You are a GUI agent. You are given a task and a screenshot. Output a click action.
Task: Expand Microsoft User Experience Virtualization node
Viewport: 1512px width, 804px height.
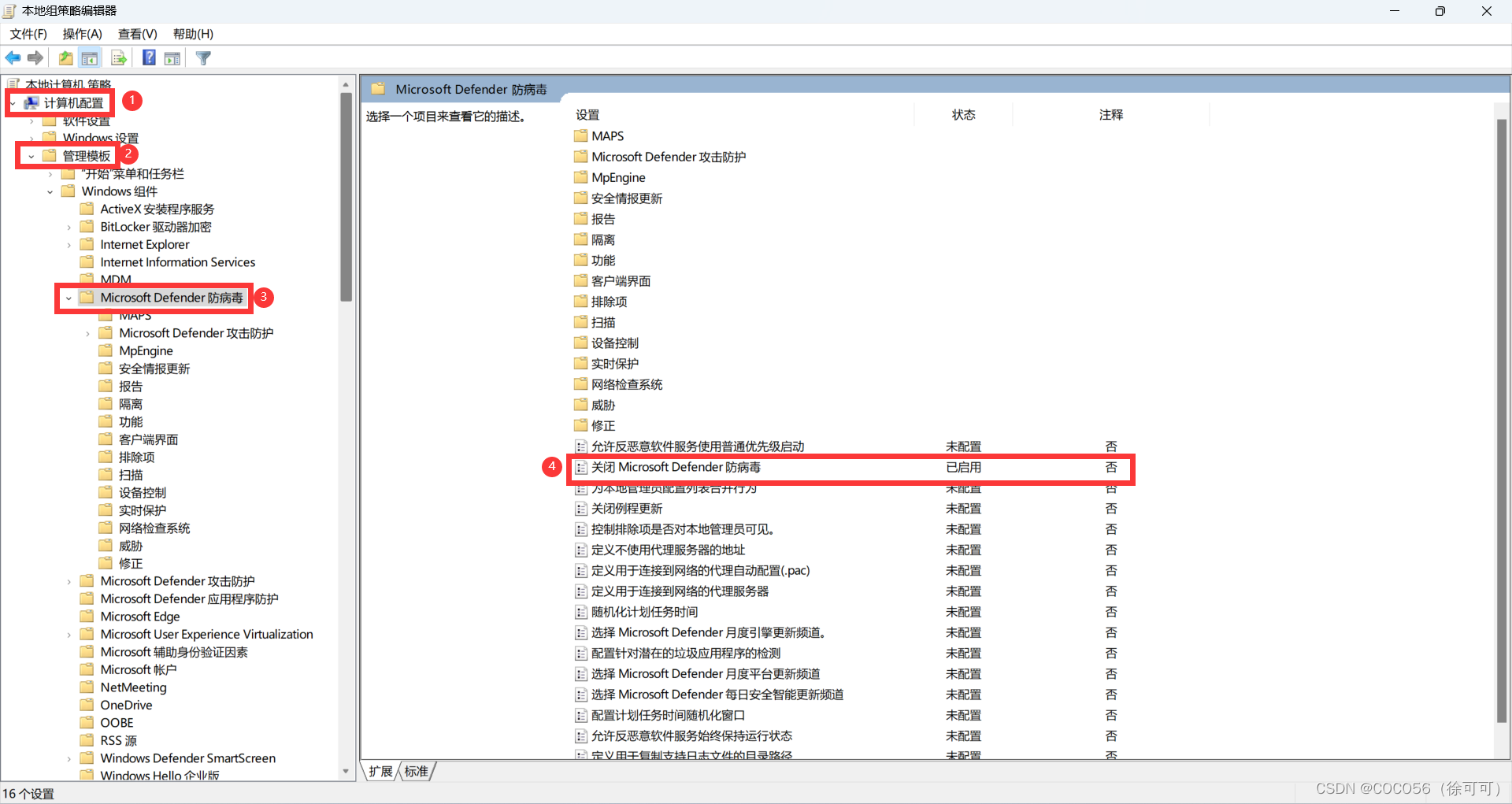pos(69,635)
